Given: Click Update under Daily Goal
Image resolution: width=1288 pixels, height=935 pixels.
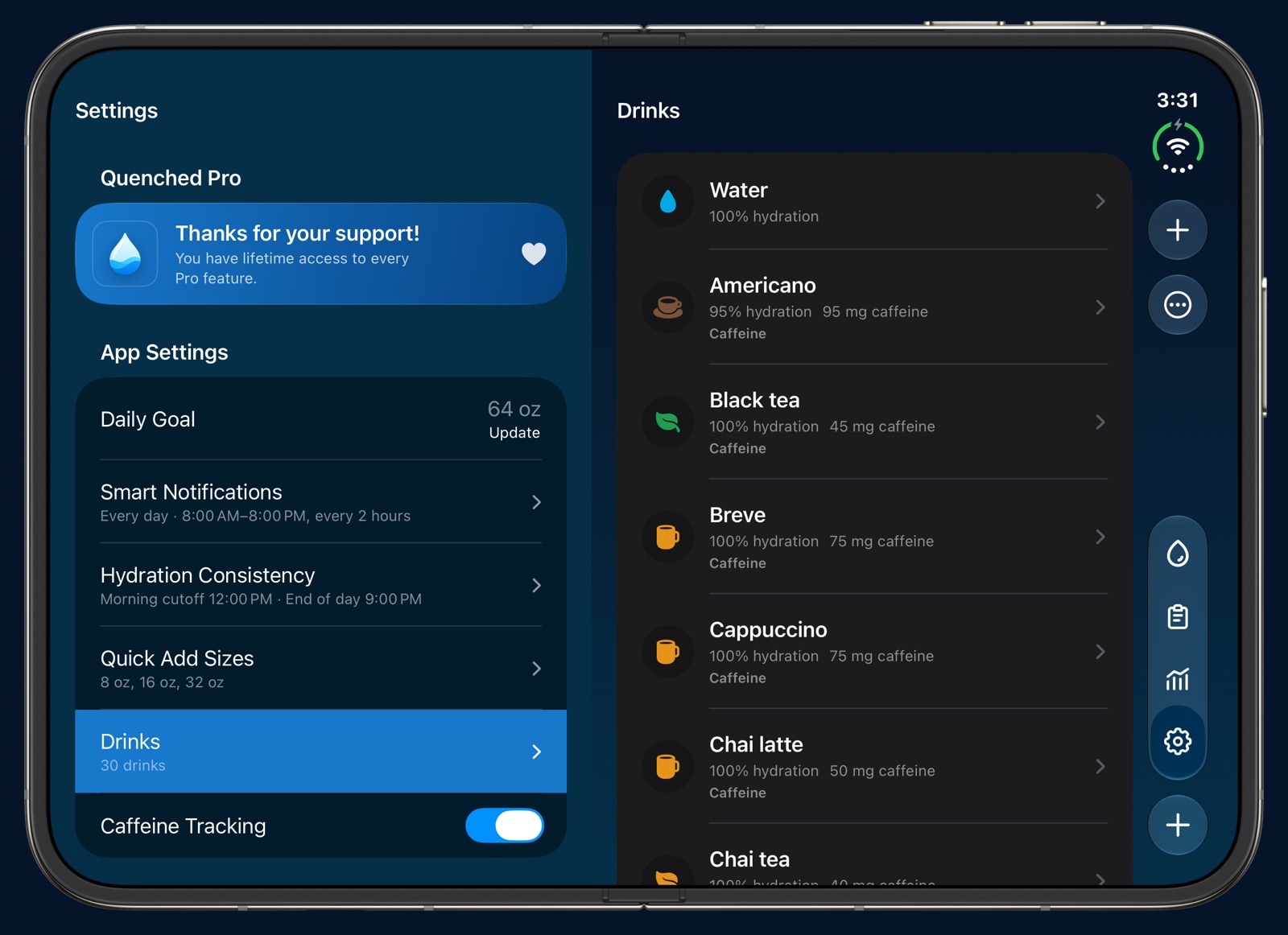Looking at the screenshot, I should coord(514,433).
